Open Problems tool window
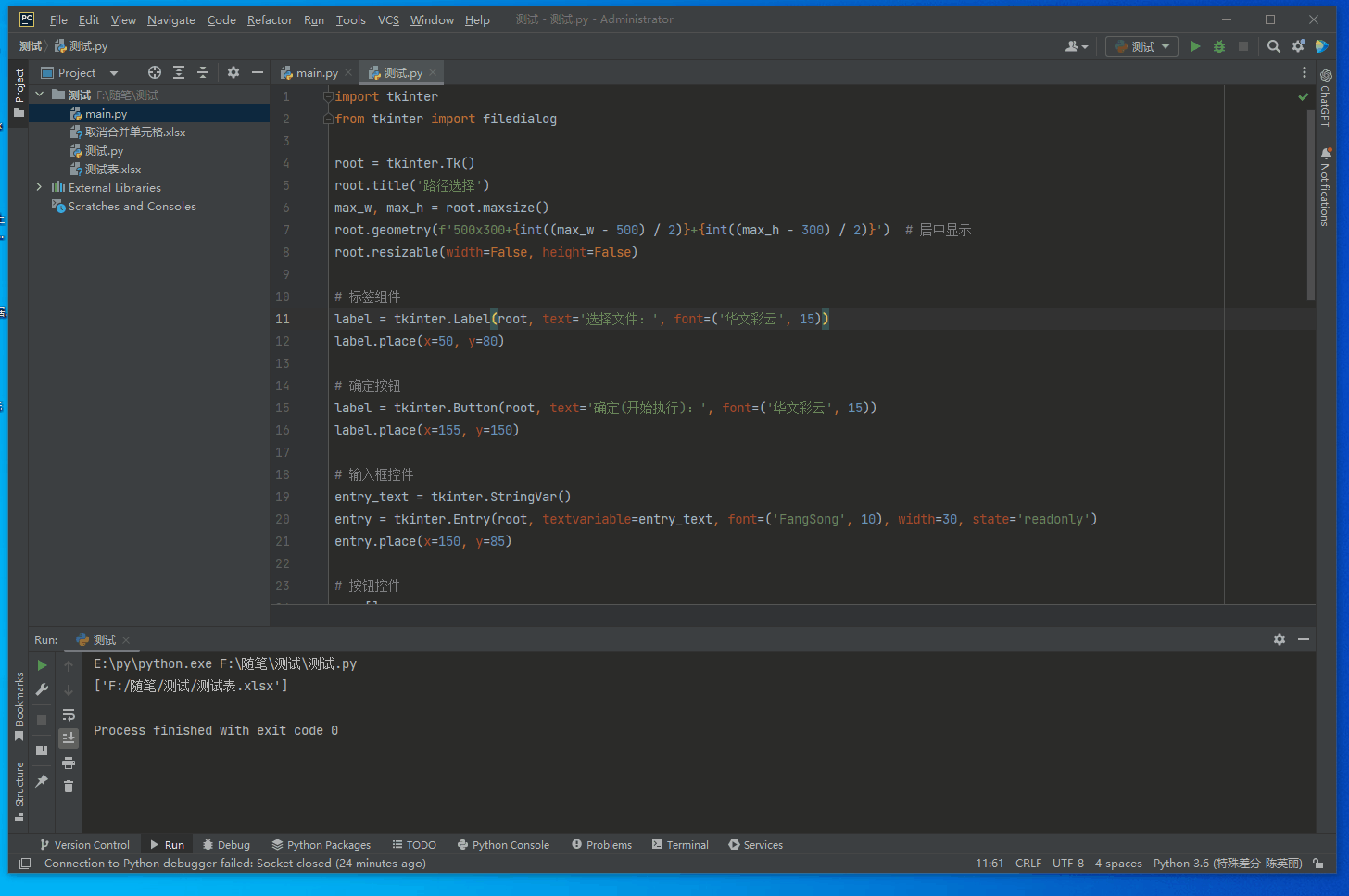 (x=601, y=845)
